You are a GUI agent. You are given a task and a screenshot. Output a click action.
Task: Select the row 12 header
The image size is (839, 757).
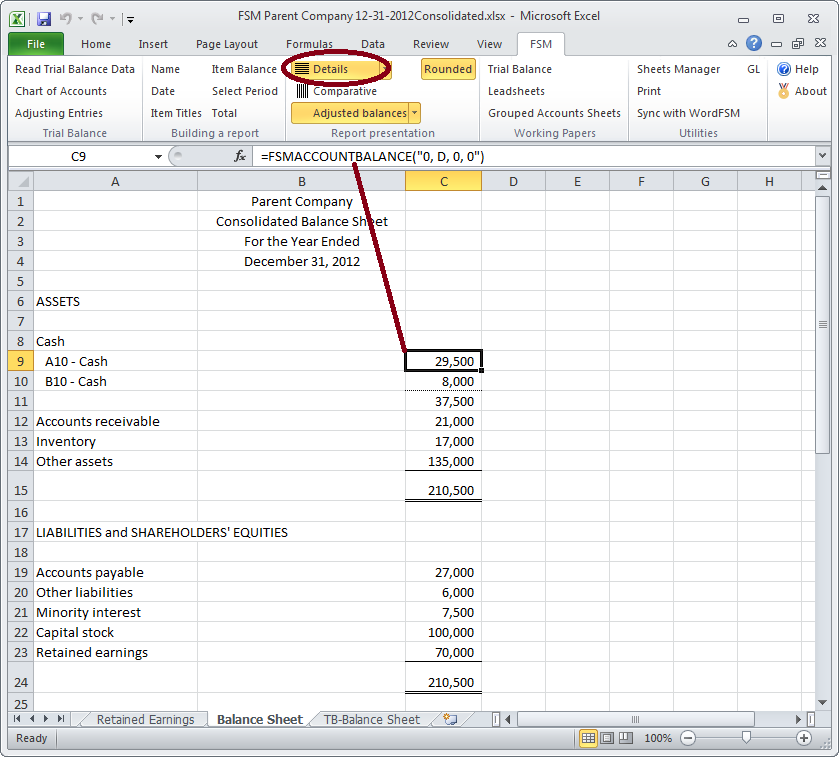[x=21, y=422]
